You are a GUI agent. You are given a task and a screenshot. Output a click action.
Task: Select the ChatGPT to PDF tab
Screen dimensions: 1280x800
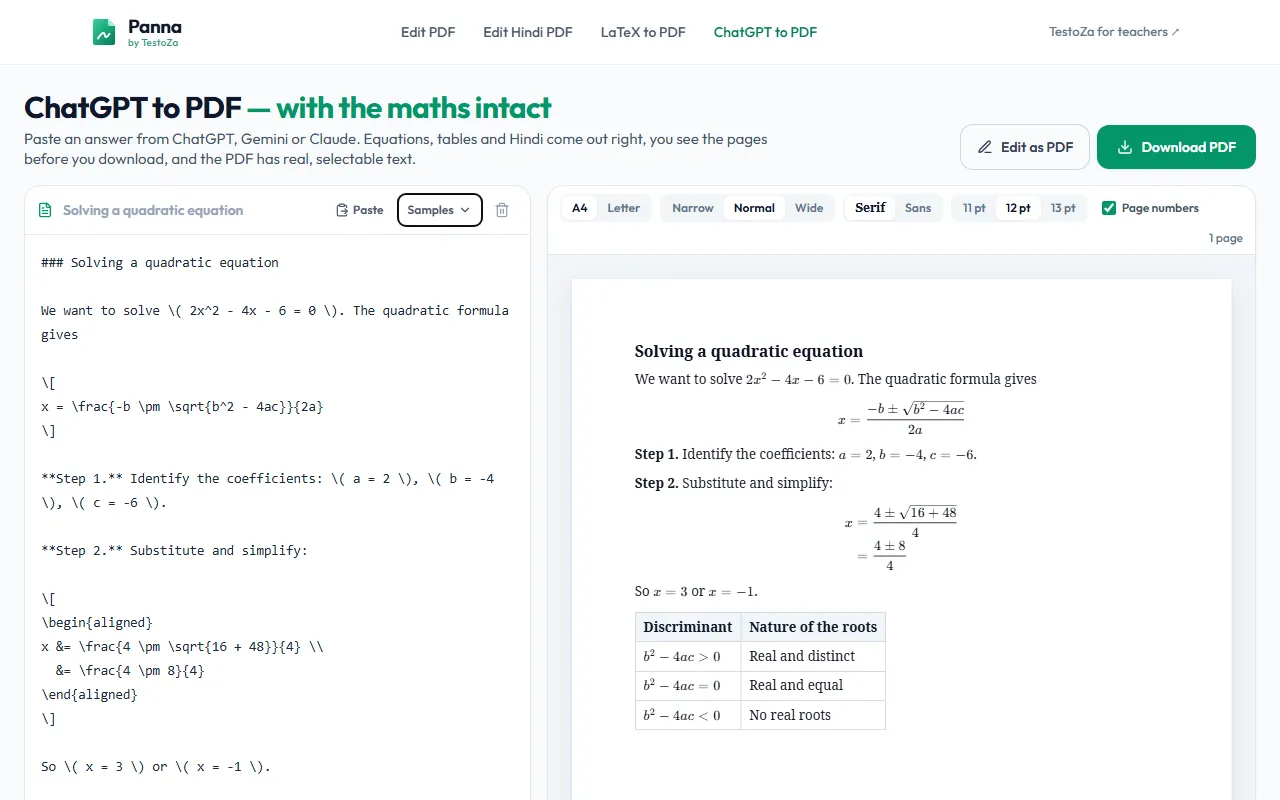[765, 32]
